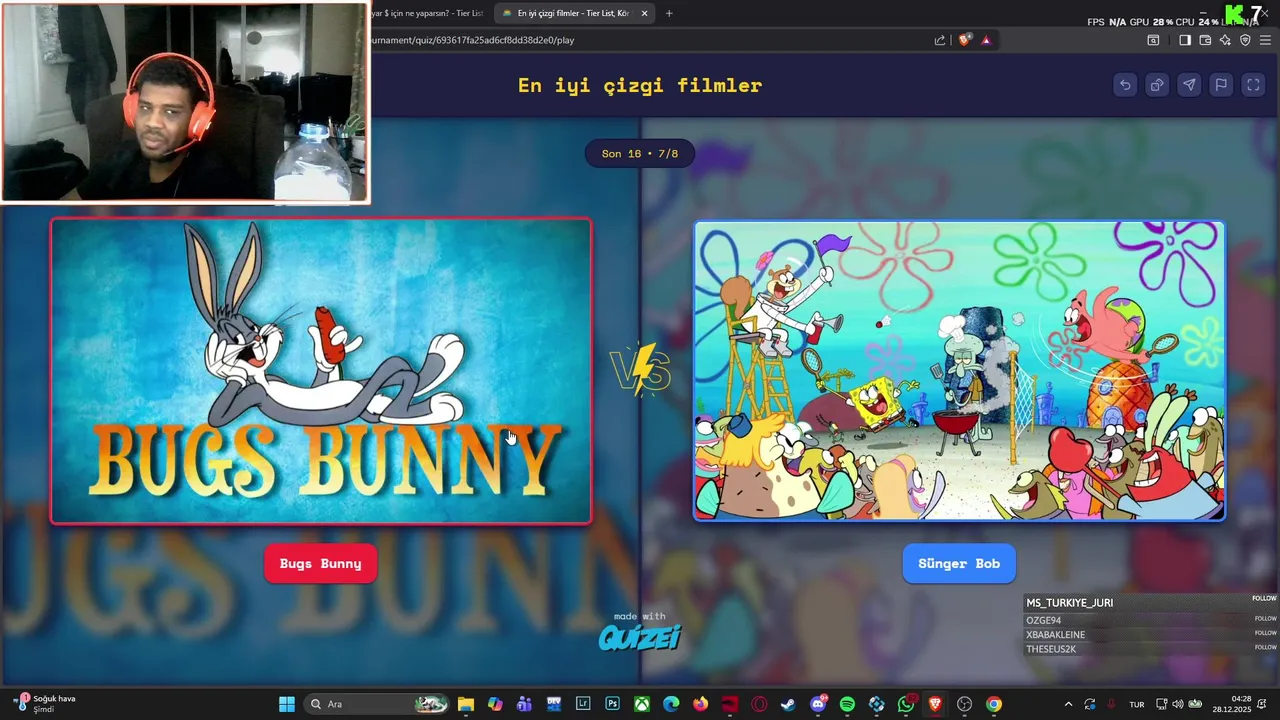This screenshot has height=720, width=1280.
Task: Follow XBABAKLEINE in the overlay list
Action: 1266,633
